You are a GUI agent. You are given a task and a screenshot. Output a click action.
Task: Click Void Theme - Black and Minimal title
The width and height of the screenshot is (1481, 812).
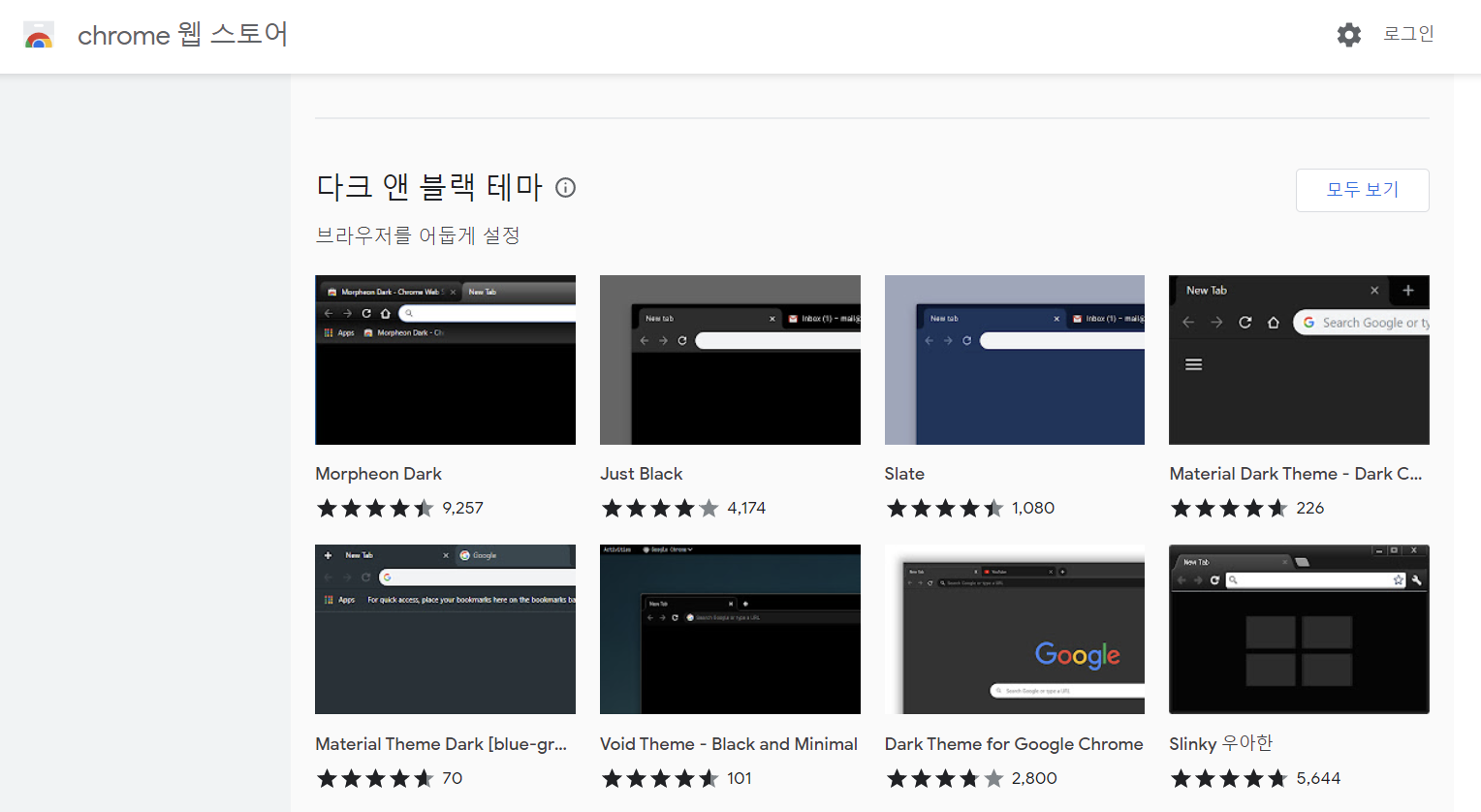pyautogui.click(x=729, y=744)
